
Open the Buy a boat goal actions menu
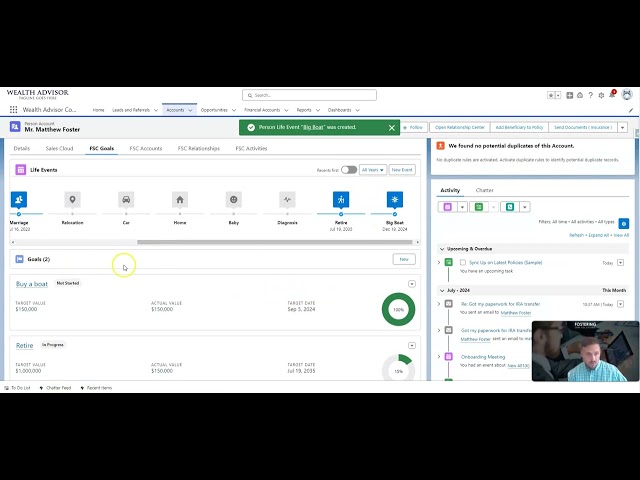(x=412, y=284)
